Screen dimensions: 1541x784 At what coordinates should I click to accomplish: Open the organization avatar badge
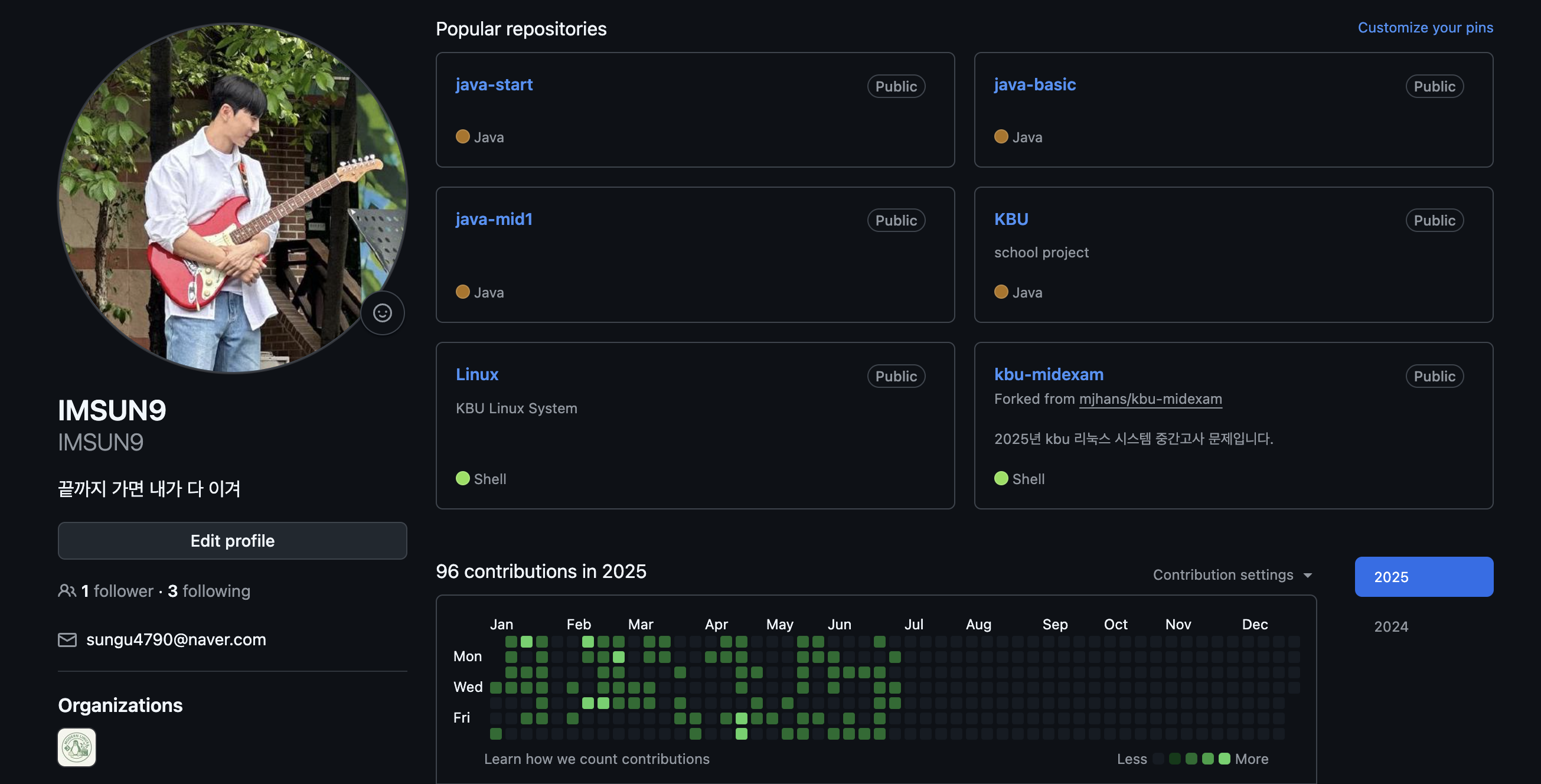click(x=77, y=747)
